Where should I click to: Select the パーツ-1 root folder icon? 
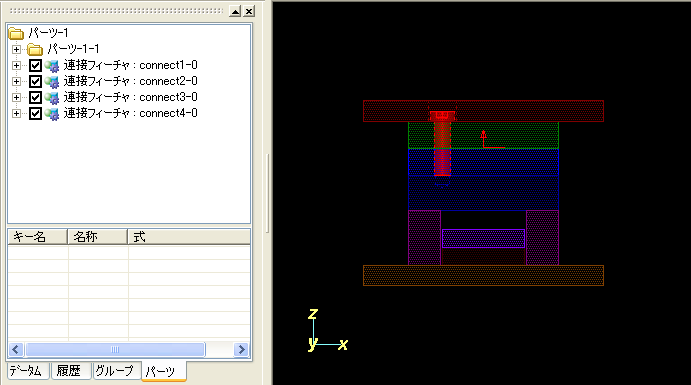click(16, 33)
